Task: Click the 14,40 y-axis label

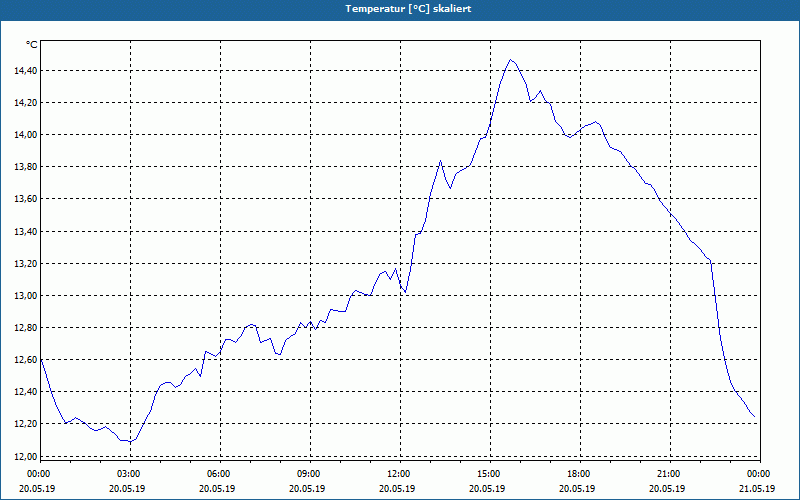Action: (25, 71)
